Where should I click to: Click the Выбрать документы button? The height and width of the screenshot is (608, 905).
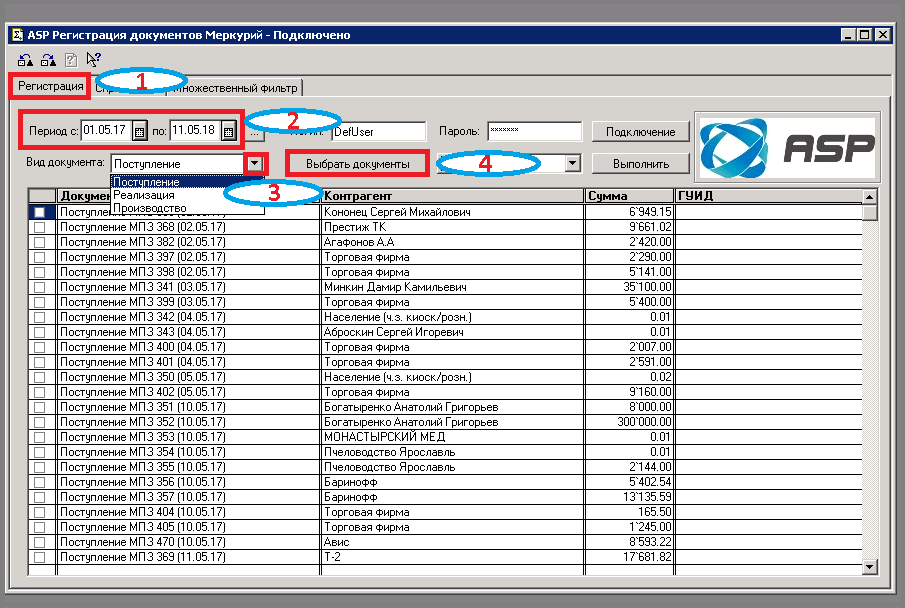(x=358, y=164)
